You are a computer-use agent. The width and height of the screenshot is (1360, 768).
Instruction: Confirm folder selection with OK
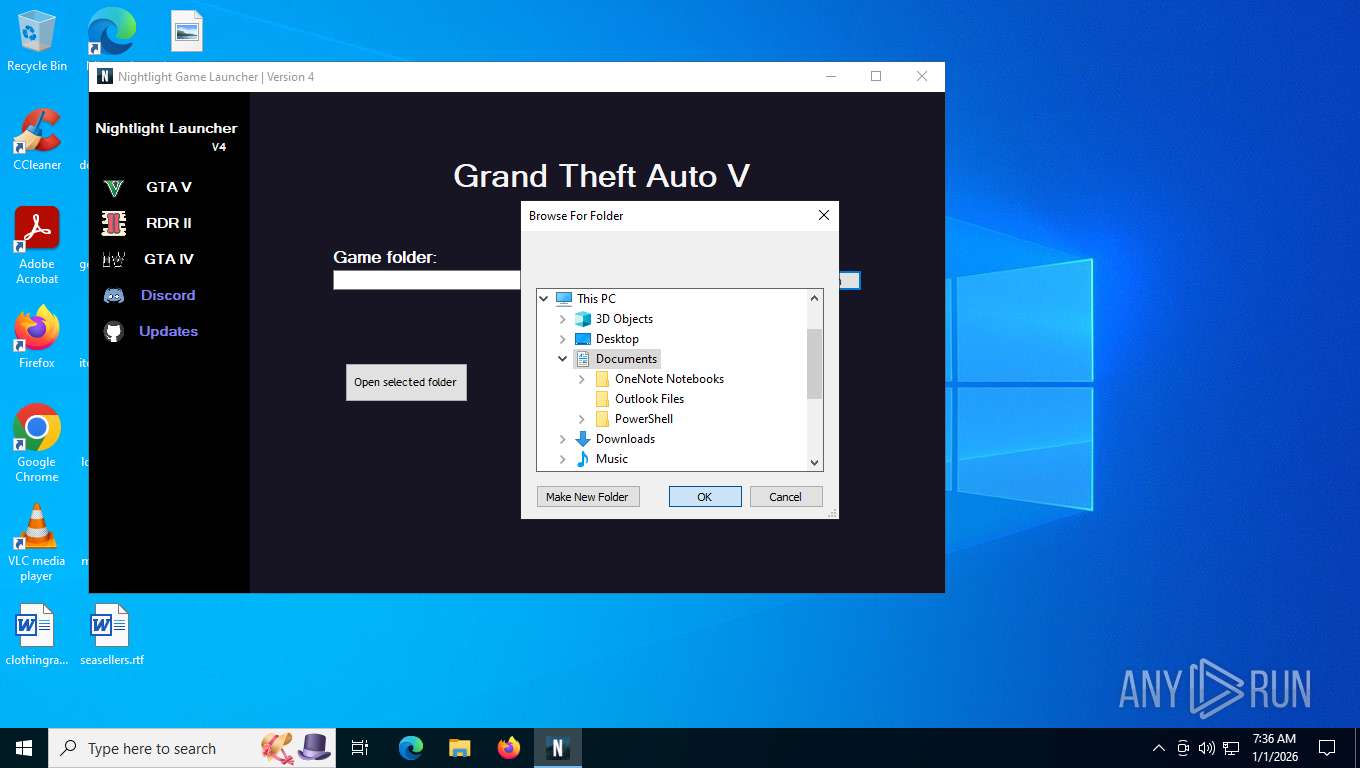point(705,497)
